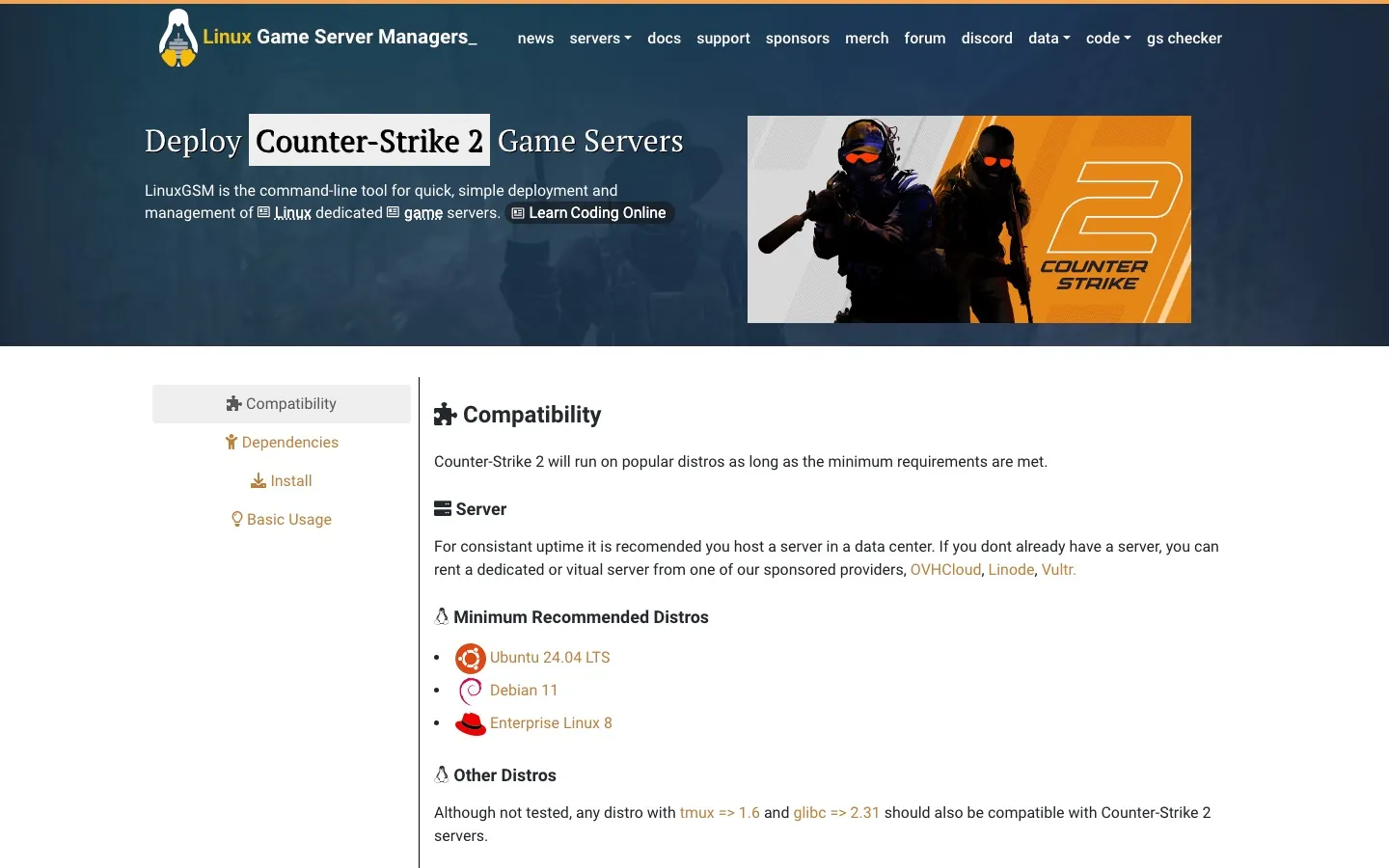Expand the code dropdown menu

[1108, 39]
